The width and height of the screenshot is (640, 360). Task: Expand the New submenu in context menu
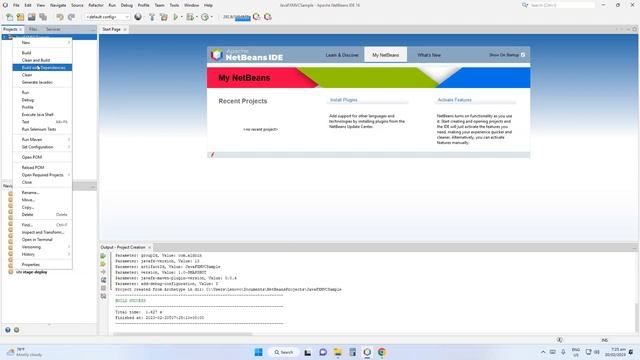[42, 42]
